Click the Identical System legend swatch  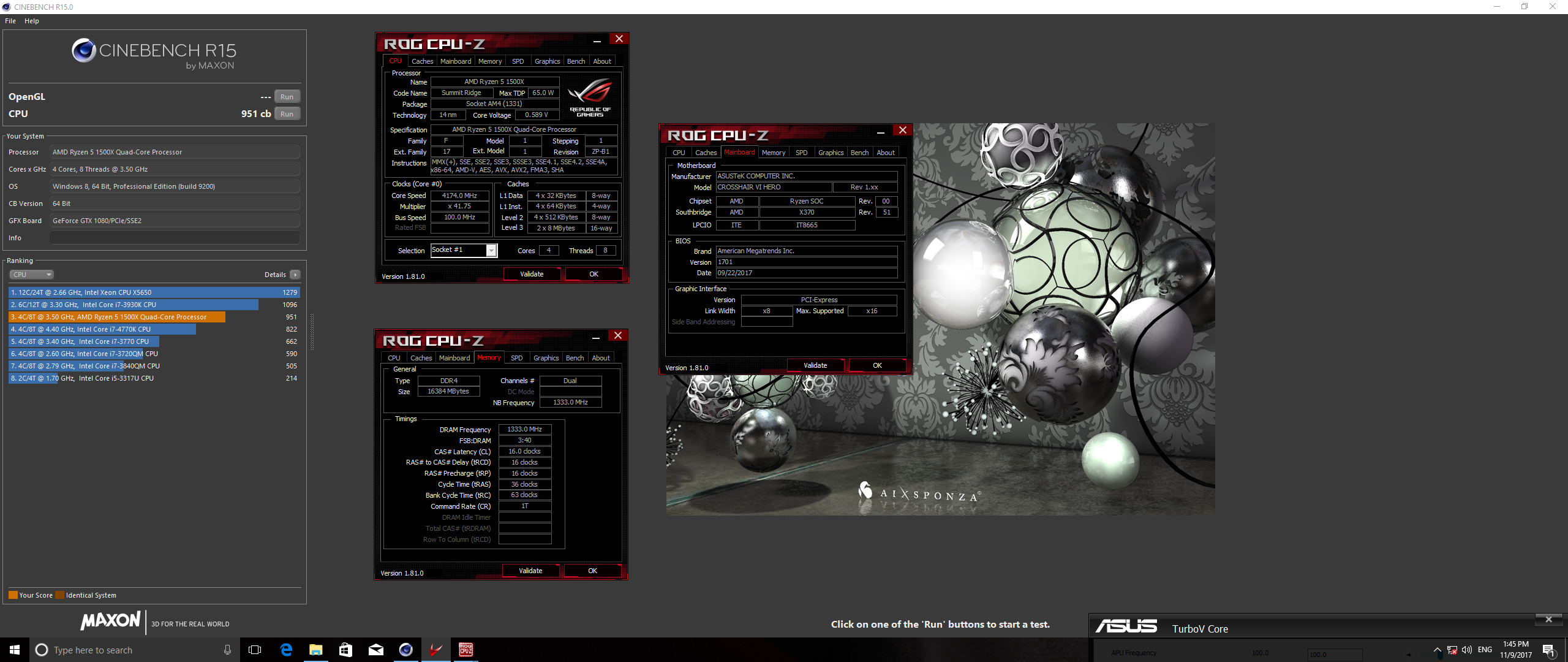tap(59, 595)
